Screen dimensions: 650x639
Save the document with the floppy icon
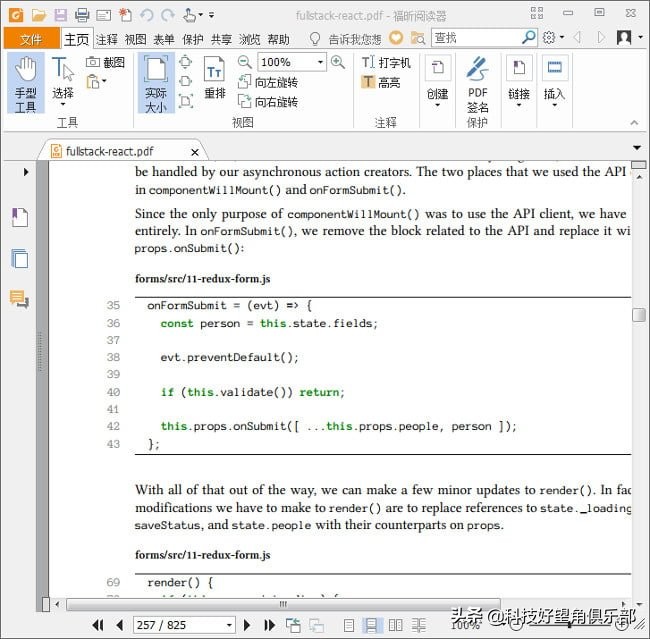coord(61,15)
